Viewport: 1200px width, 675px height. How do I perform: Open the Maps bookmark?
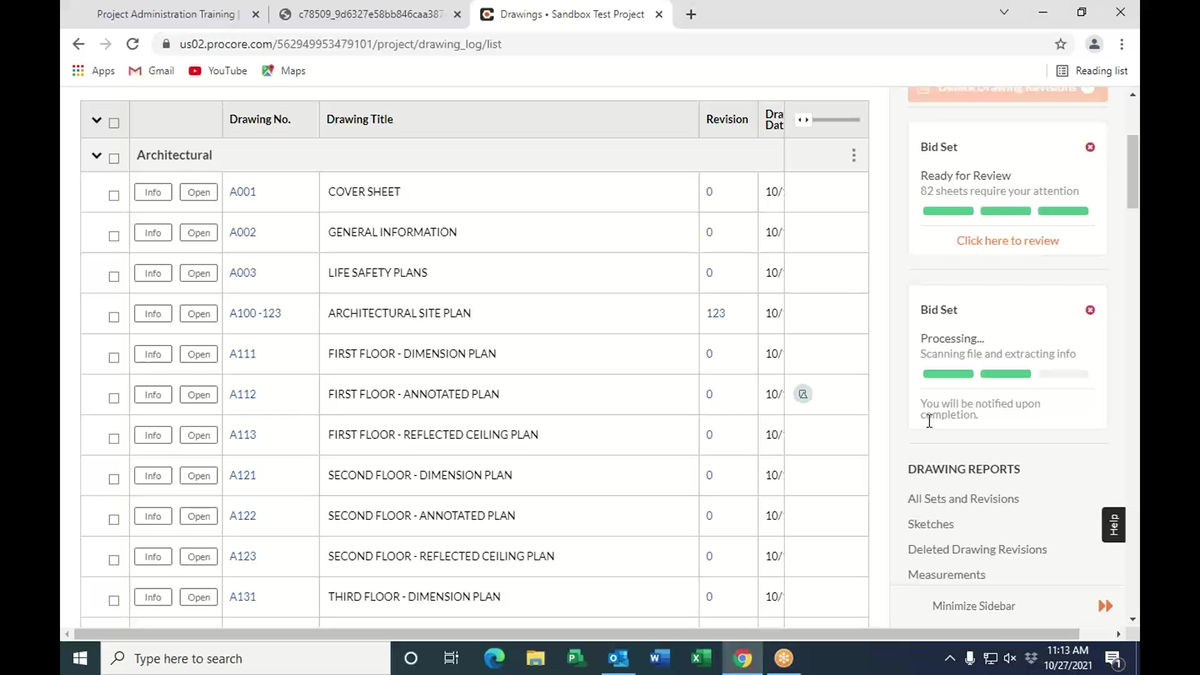tap(283, 71)
